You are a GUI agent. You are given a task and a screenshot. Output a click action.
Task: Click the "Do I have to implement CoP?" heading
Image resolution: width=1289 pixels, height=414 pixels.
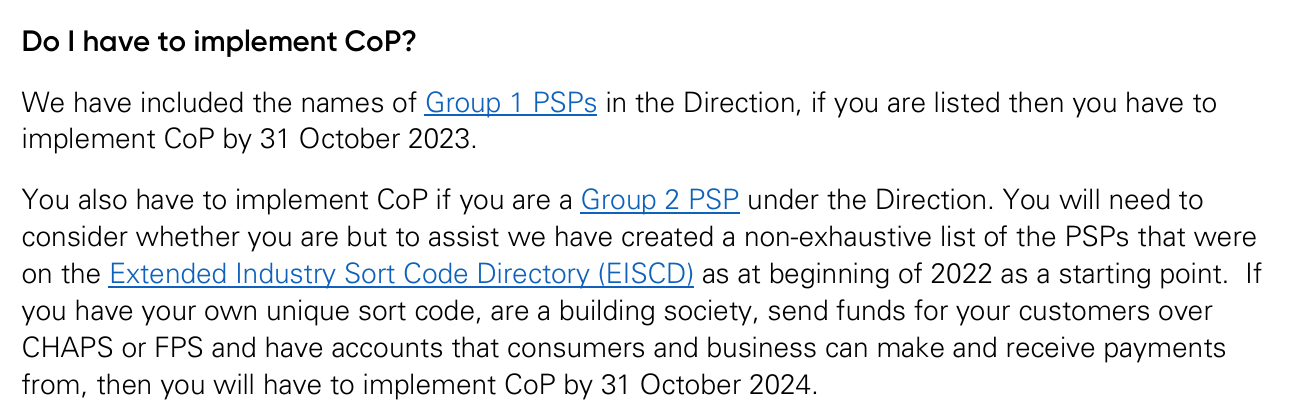pyautogui.click(x=218, y=43)
